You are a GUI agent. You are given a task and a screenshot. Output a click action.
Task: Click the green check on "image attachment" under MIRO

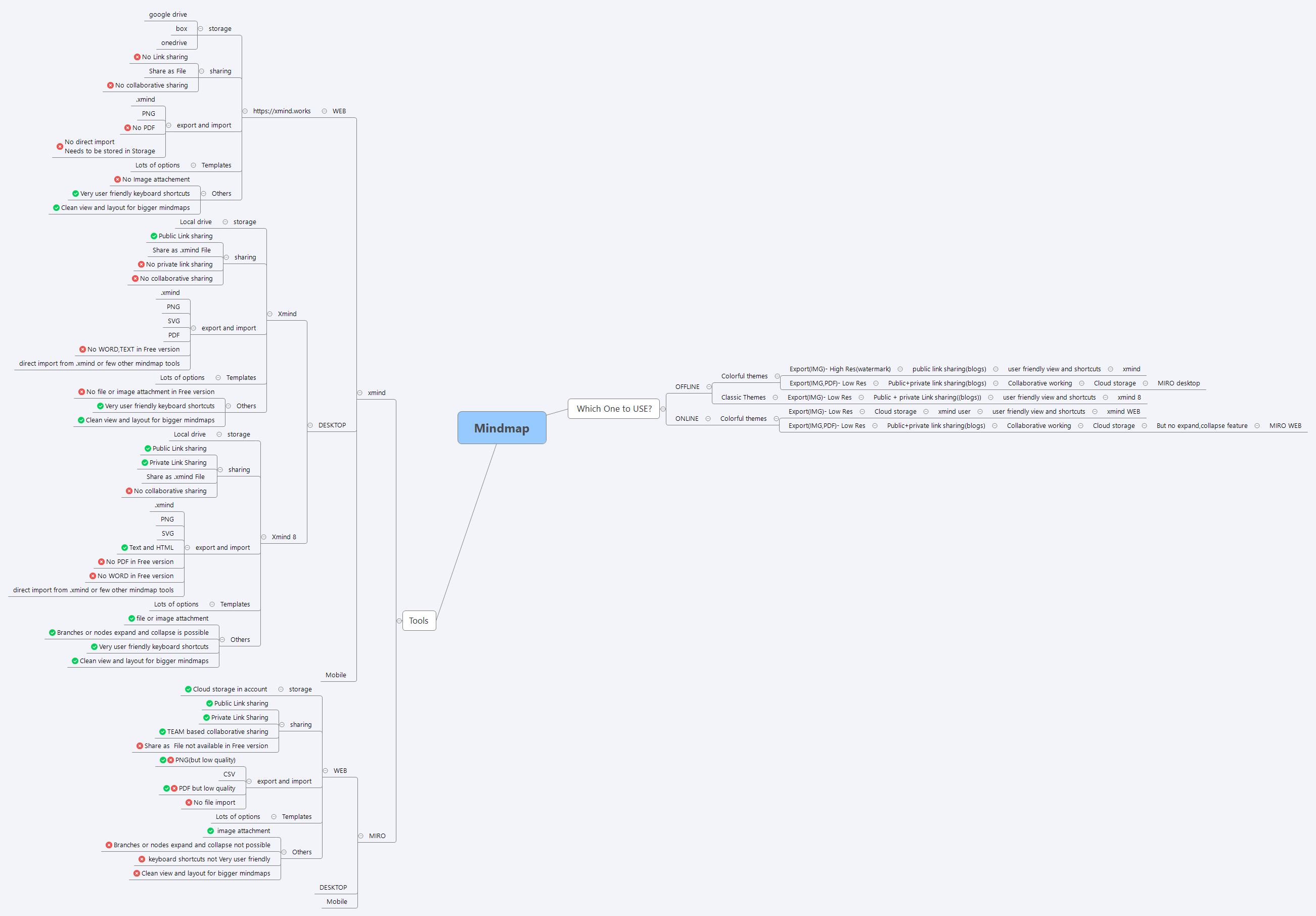[210, 831]
